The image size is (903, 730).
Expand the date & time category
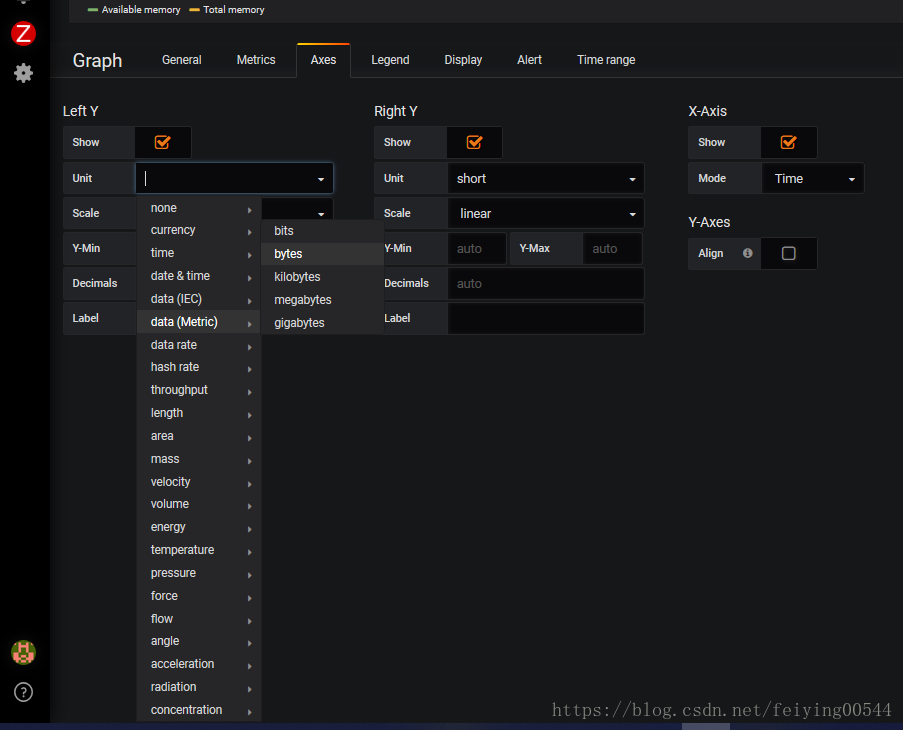tap(199, 276)
